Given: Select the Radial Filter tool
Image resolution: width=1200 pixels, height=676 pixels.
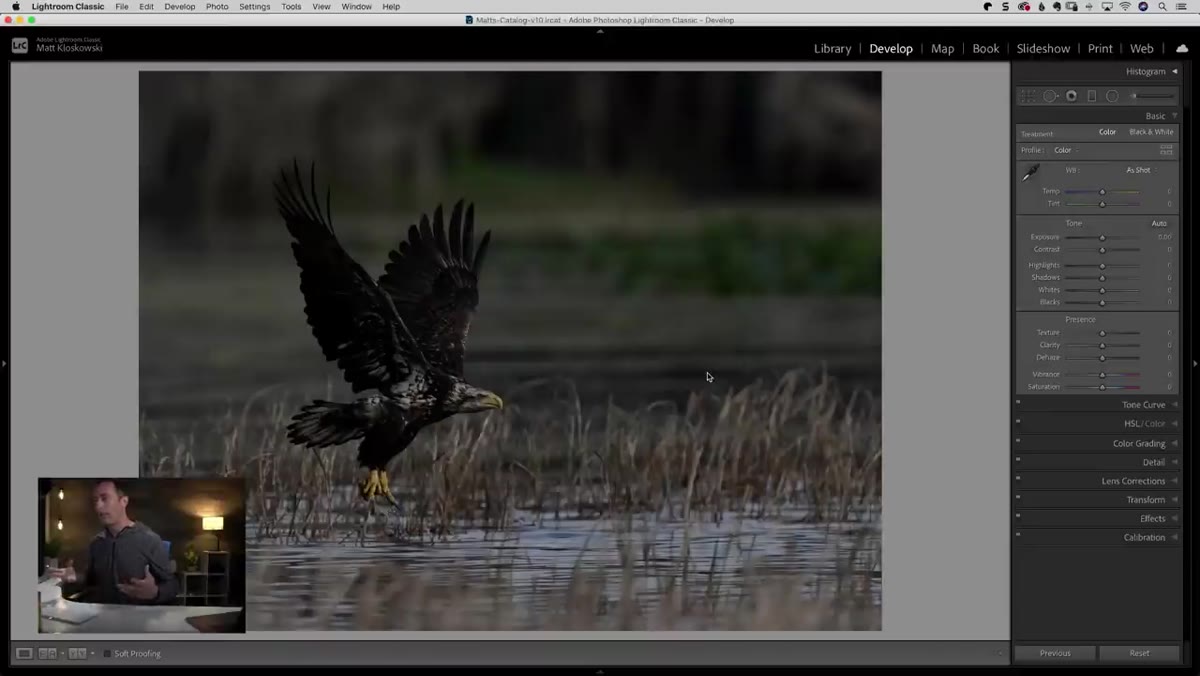Looking at the screenshot, I should (x=1112, y=96).
